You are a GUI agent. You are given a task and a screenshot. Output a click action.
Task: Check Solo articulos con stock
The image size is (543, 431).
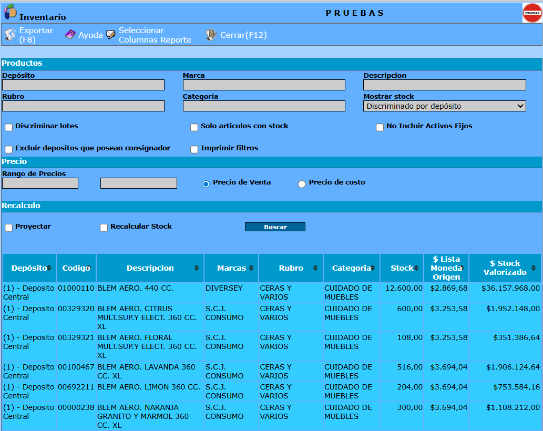[194, 127]
